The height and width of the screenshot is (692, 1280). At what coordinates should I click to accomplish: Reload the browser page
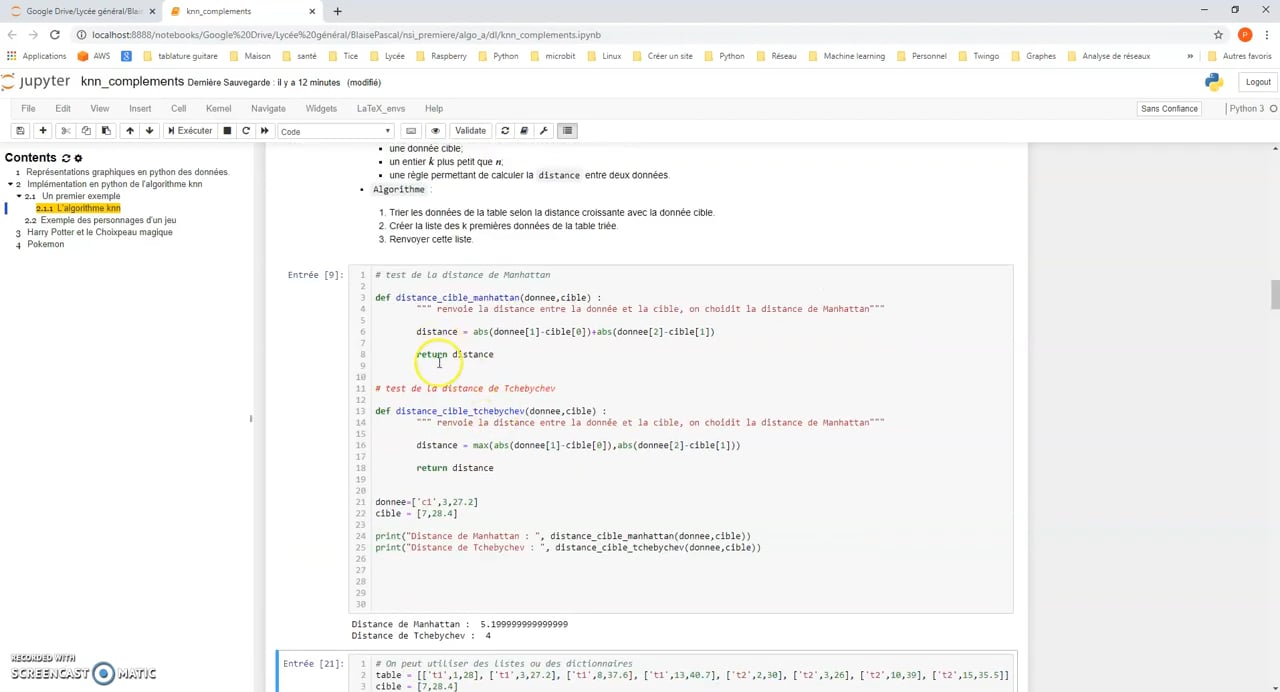click(54, 34)
